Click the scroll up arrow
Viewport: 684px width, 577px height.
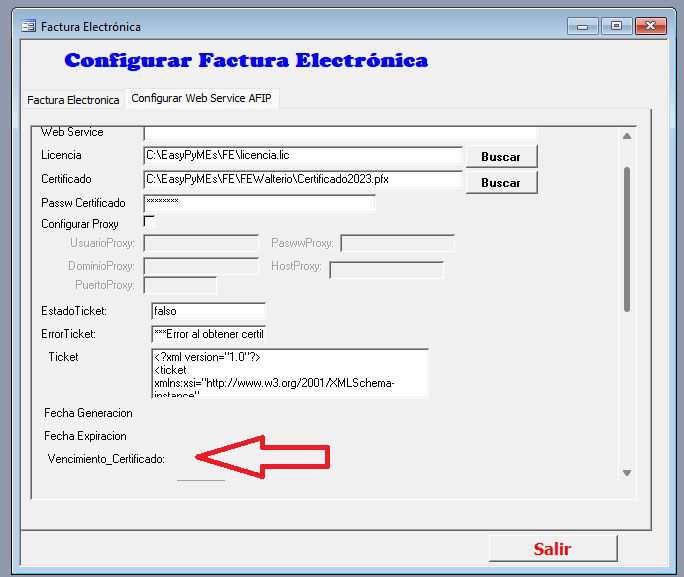[627, 137]
